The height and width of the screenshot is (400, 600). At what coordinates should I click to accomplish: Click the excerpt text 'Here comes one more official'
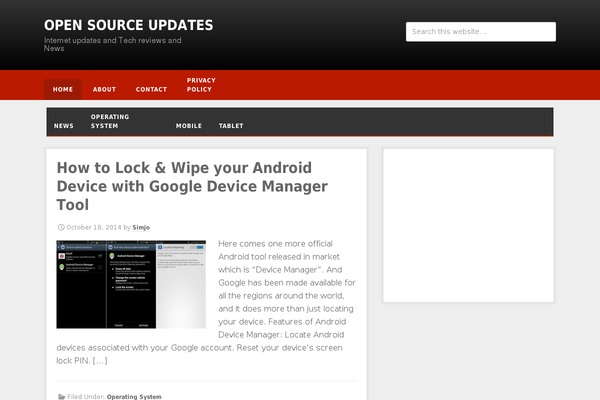point(276,244)
